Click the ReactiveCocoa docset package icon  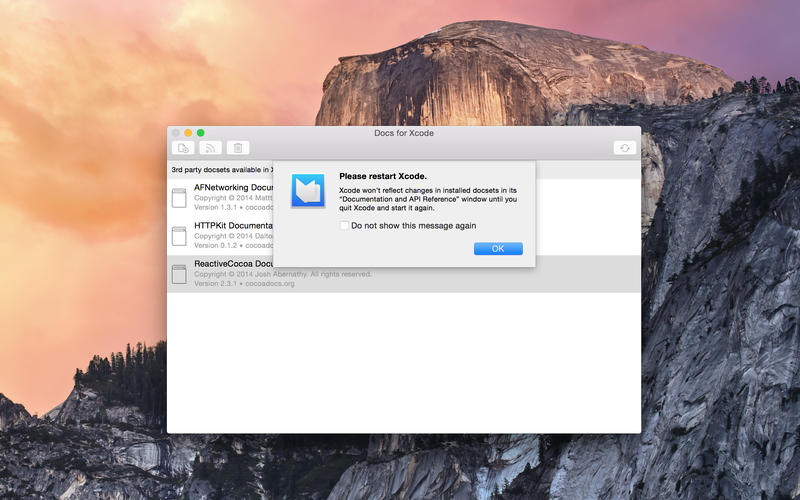coord(179,274)
